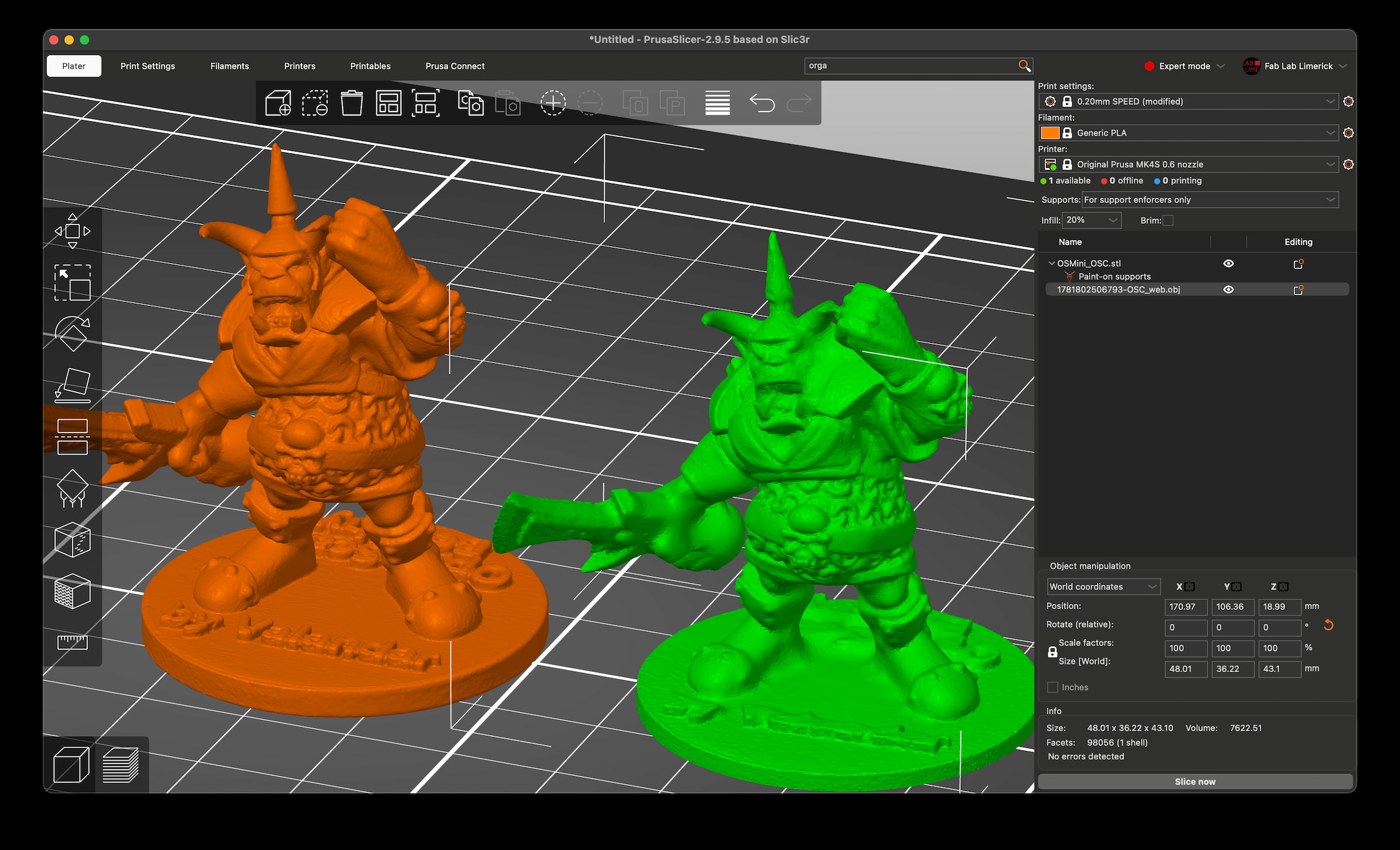Open the Printers tab

click(300, 66)
